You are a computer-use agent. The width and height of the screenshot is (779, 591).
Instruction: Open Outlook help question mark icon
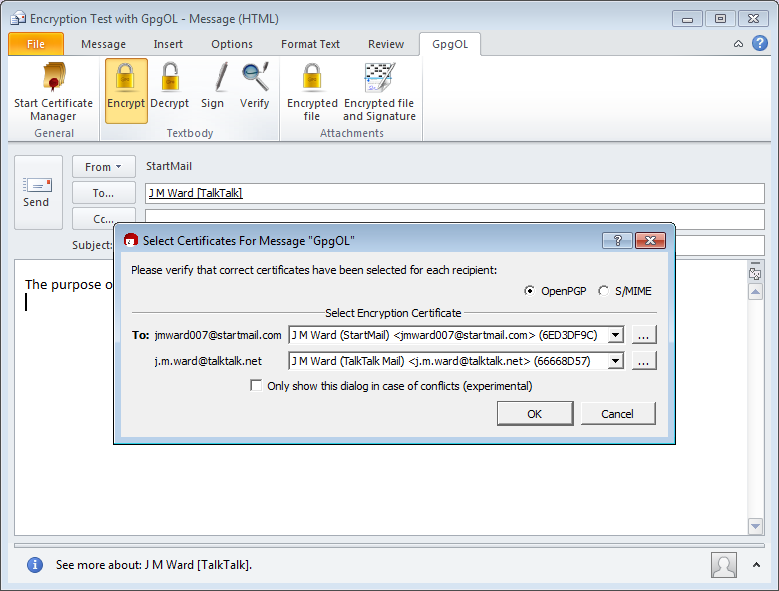point(760,44)
